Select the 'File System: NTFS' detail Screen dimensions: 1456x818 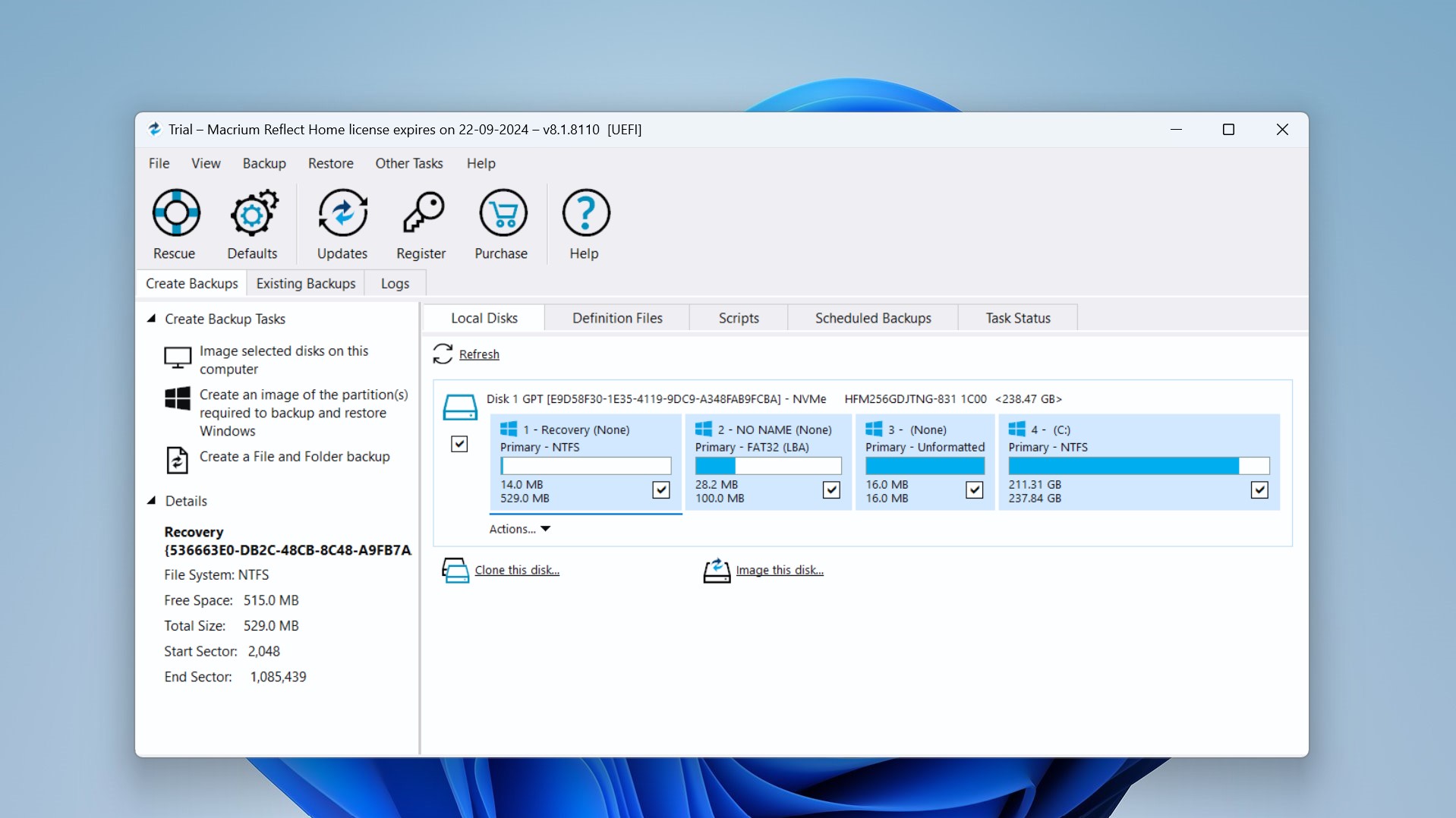pos(216,574)
